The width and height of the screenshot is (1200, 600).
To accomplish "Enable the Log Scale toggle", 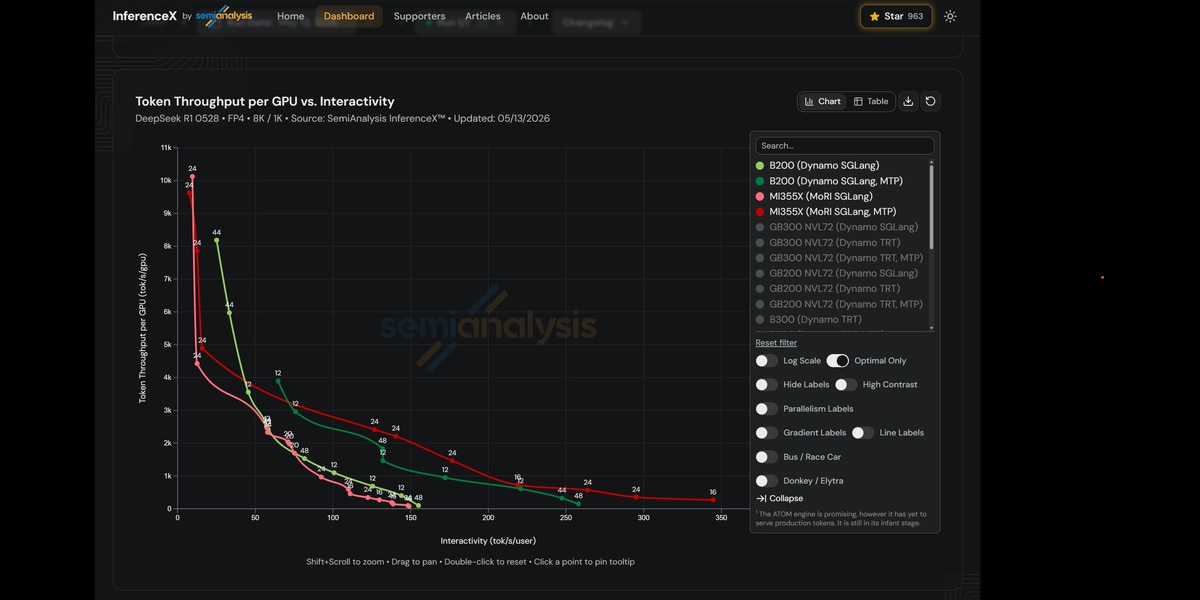I will [x=767, y=361].
